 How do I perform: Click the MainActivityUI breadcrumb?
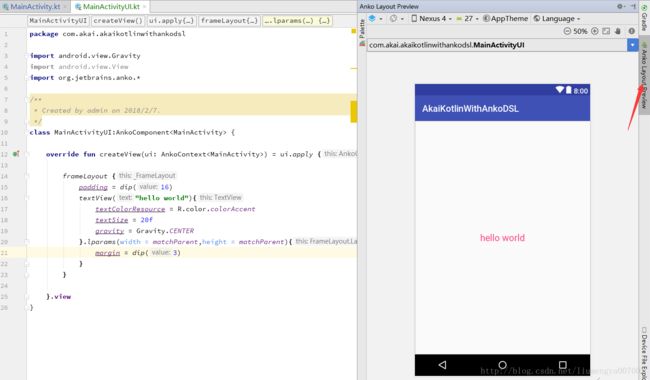click(58, 21)
